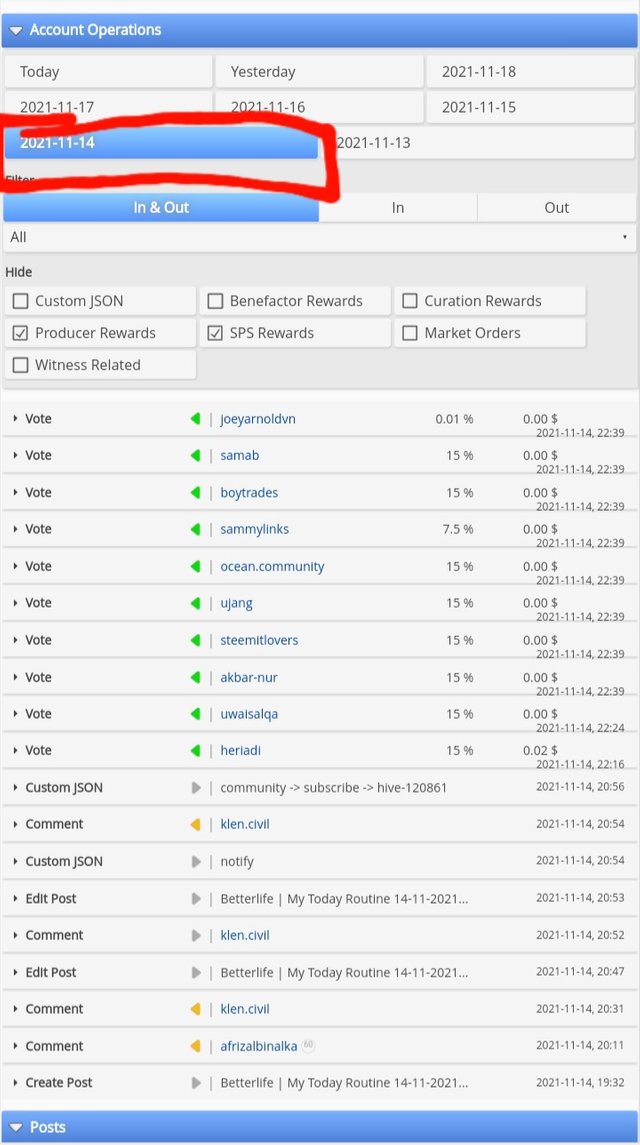The height and width of the screenshot is (1145, 640).
Task: Open the All filter dropdown
Action: pyautogui.click(x=319, y=237)
